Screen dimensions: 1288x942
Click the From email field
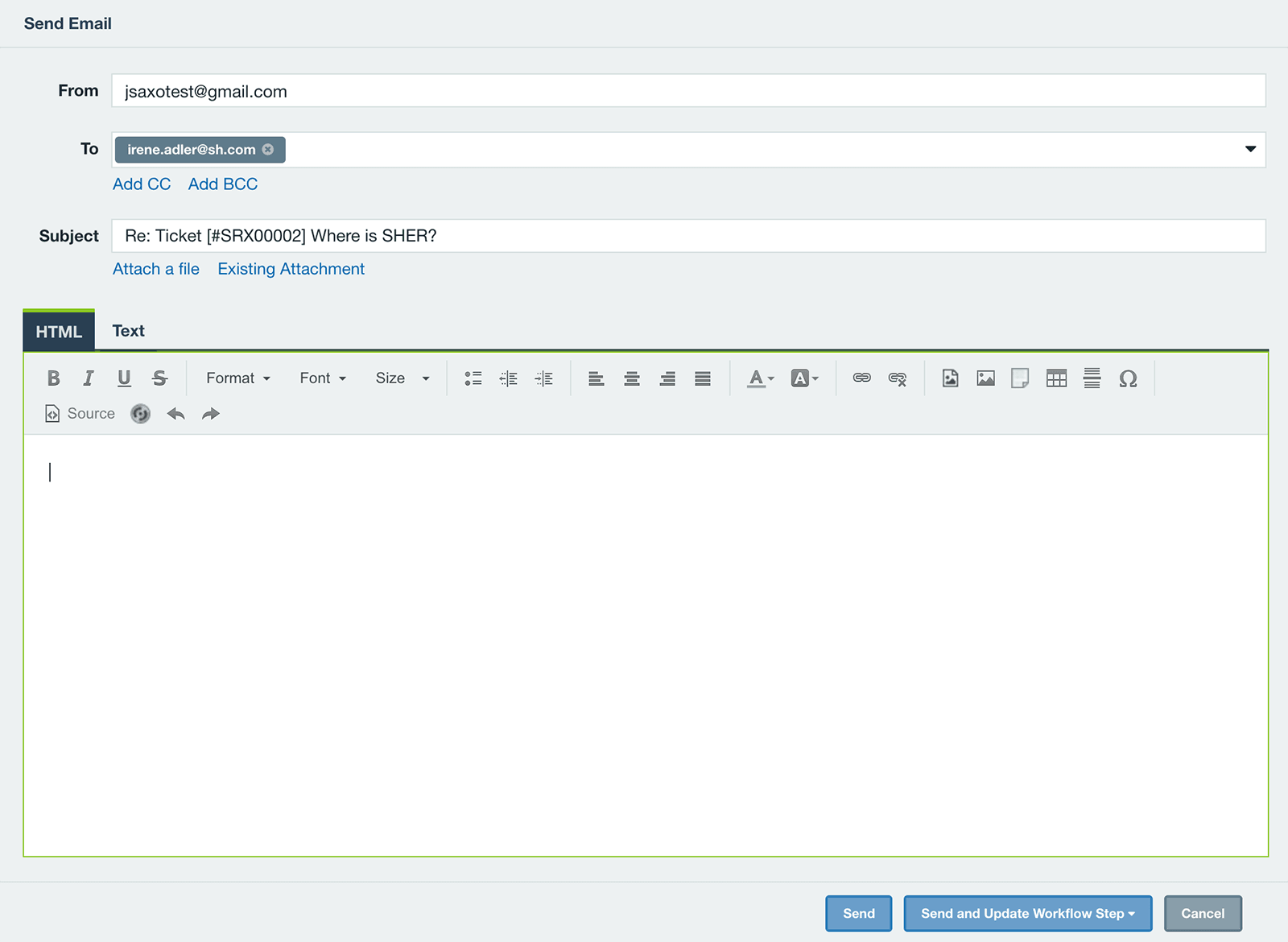(689, 91)
